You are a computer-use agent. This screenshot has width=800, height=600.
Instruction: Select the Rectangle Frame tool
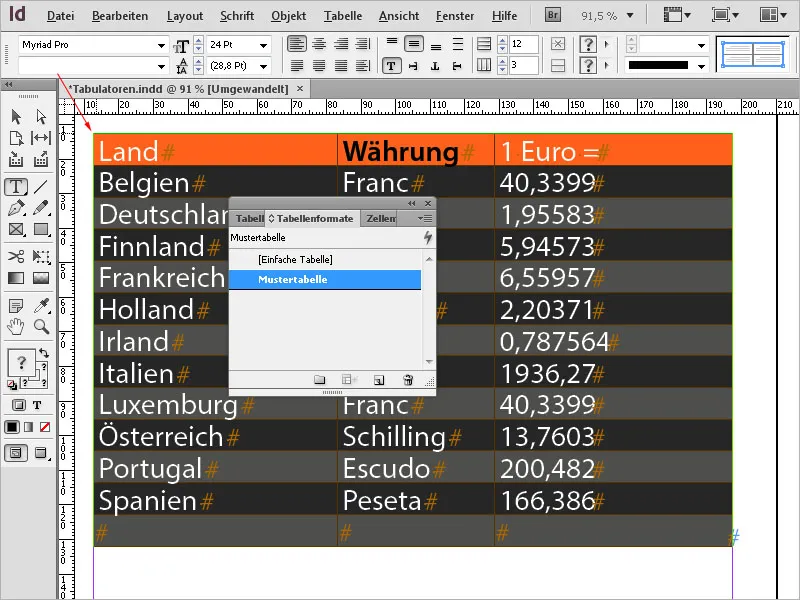coord(16,230)
